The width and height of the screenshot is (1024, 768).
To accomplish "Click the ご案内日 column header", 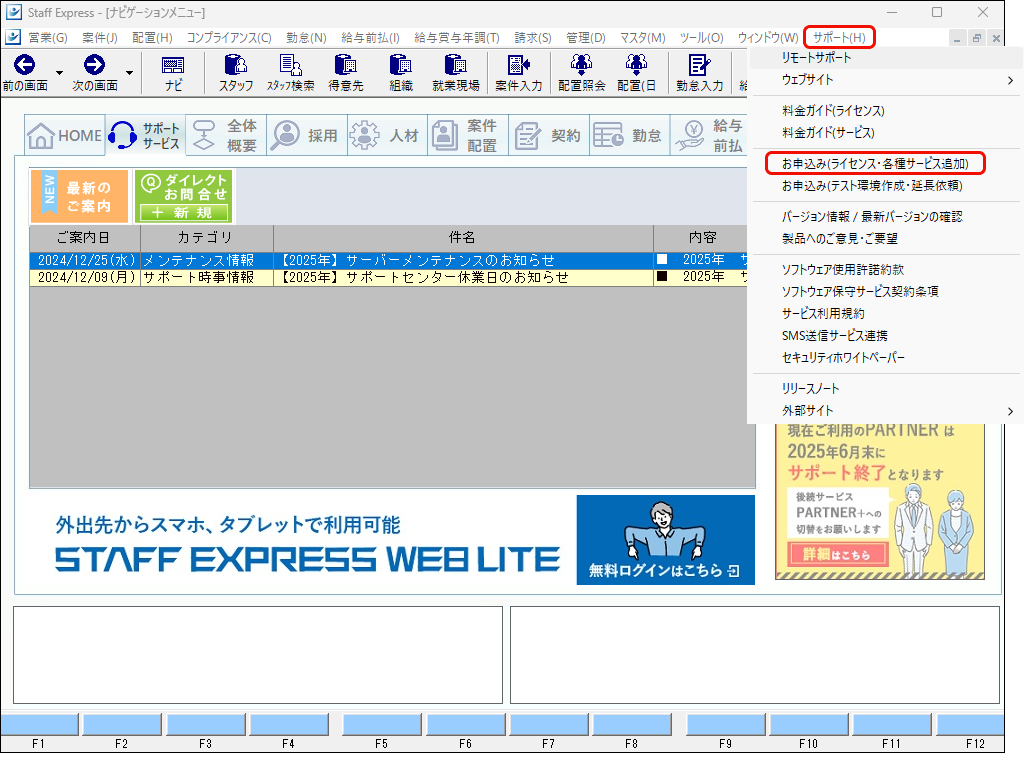I will (x=85, y=238).
